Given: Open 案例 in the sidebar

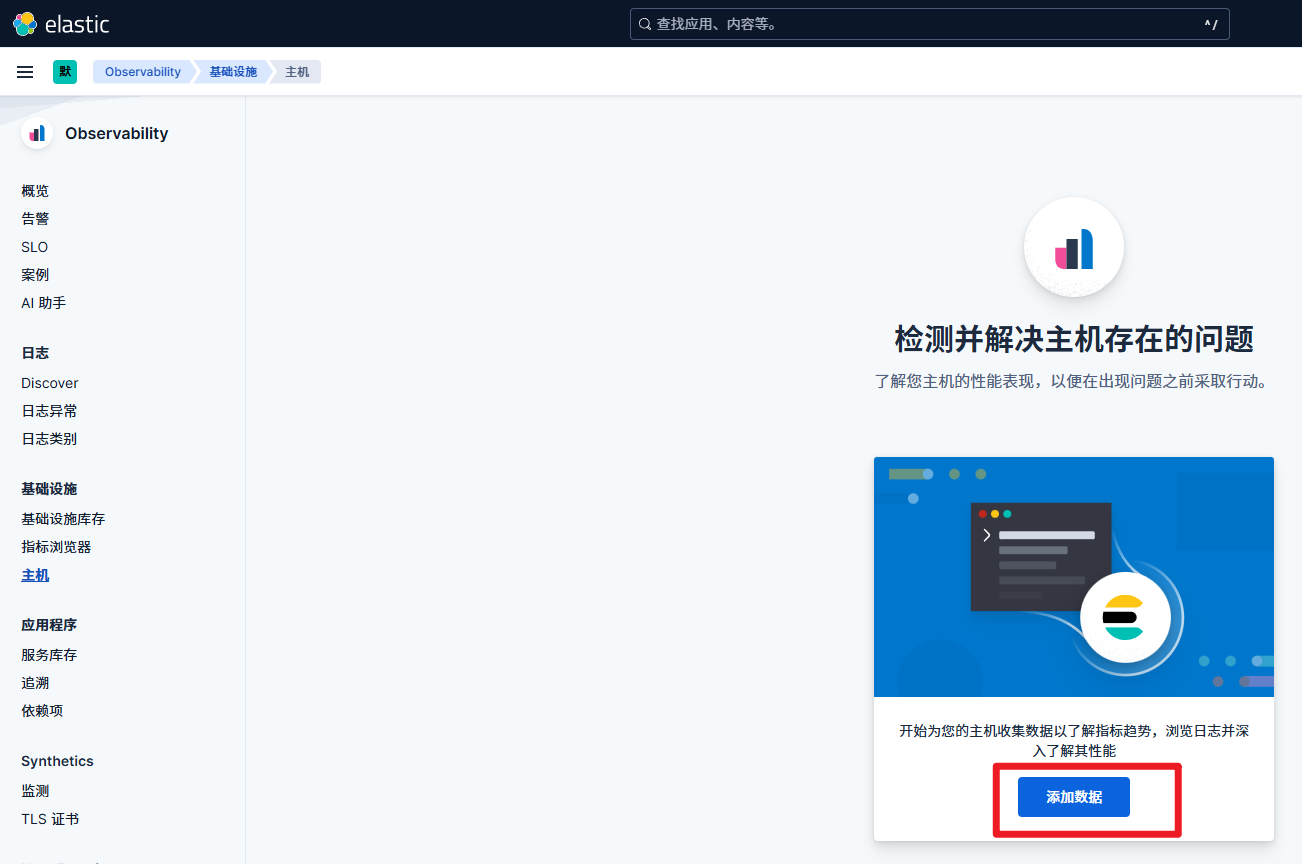Looking at the screenshot, I should (35, 275).
